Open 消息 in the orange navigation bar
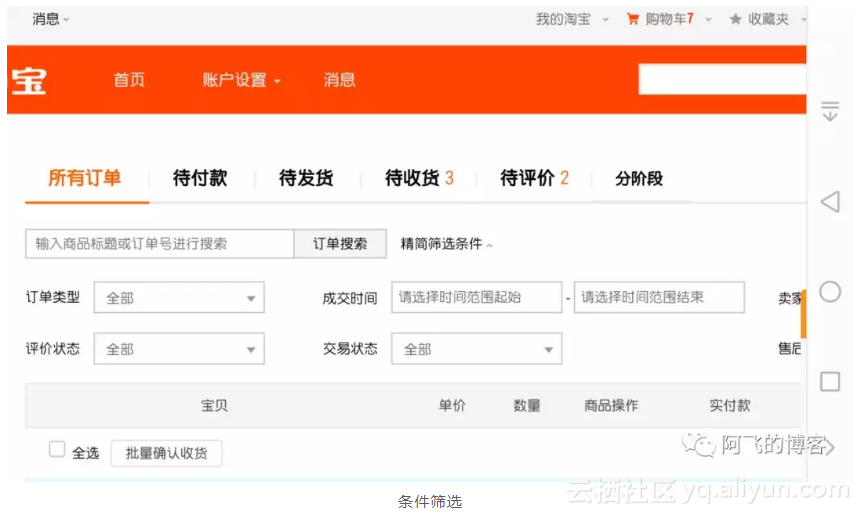 (339, 80)
